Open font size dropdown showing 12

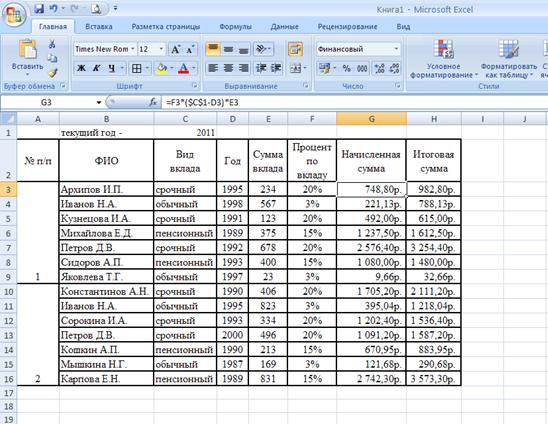pyautogui.click(x=161, y=49)
